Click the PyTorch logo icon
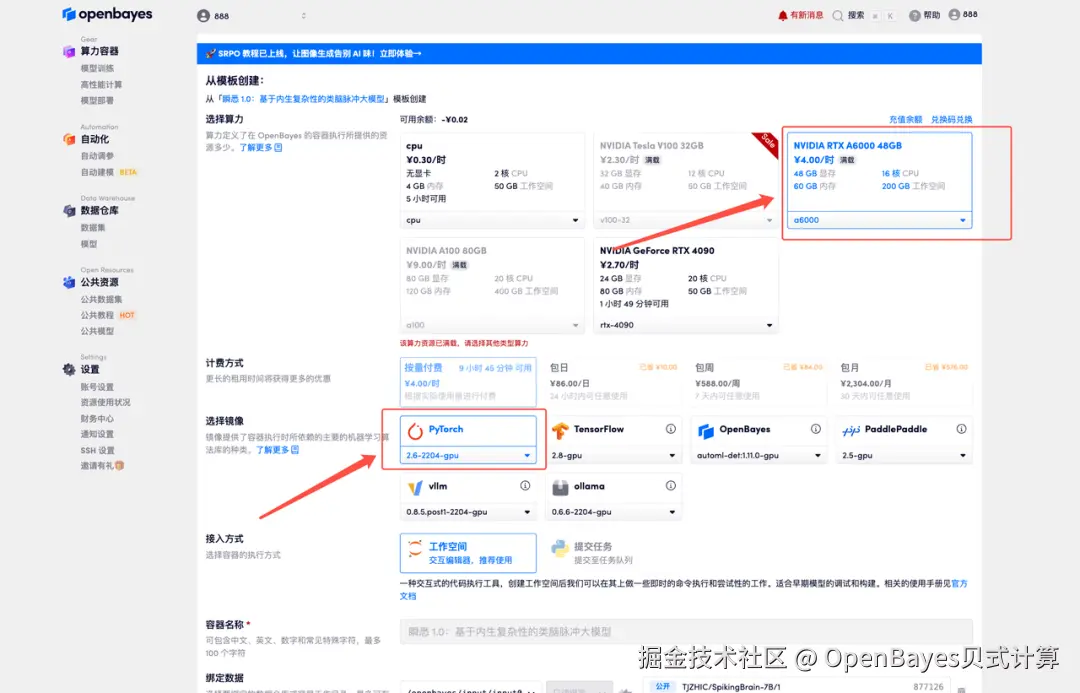Viewport: 1080px width, 693px height. tap(415, 431)
